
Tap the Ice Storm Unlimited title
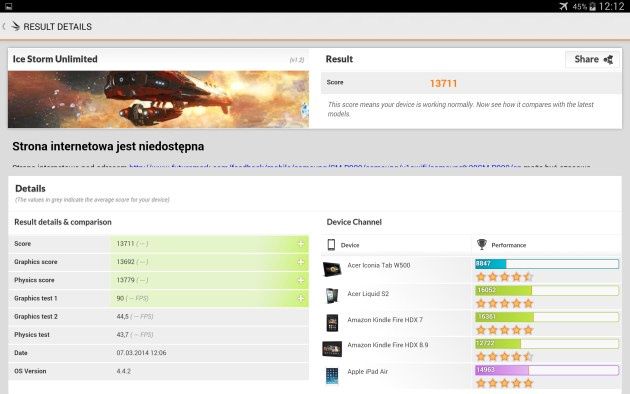tap(55, 59)
